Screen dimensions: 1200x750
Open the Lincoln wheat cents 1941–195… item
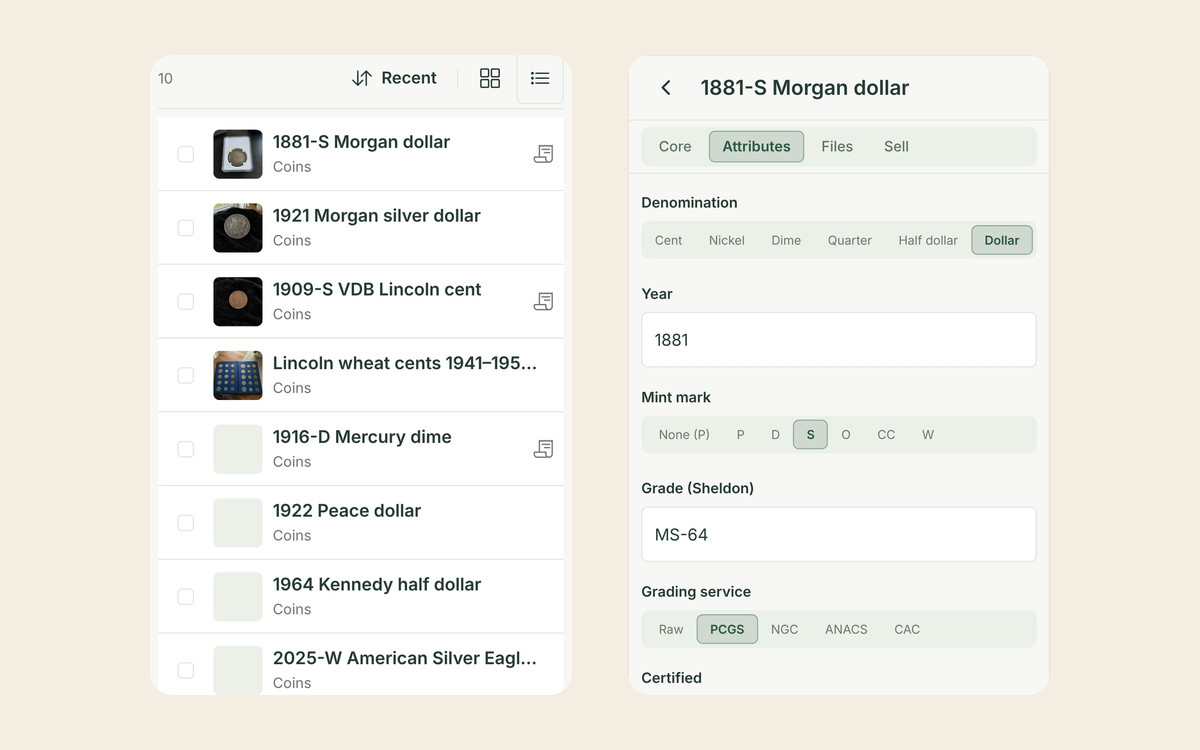pyautogui.click(x=361, y=375)
